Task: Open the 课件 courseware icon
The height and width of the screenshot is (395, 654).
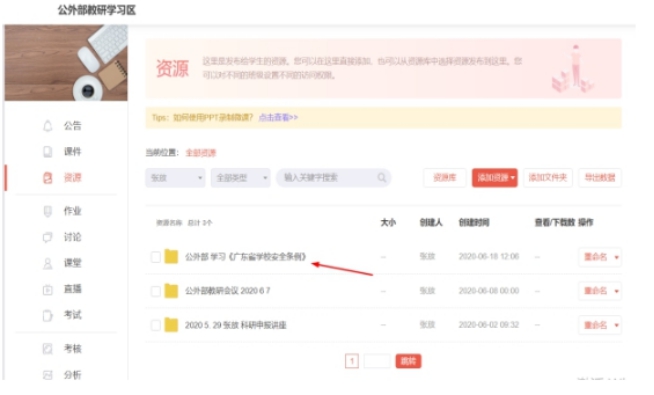Action: pyautogui.click(x=48, y=151)
